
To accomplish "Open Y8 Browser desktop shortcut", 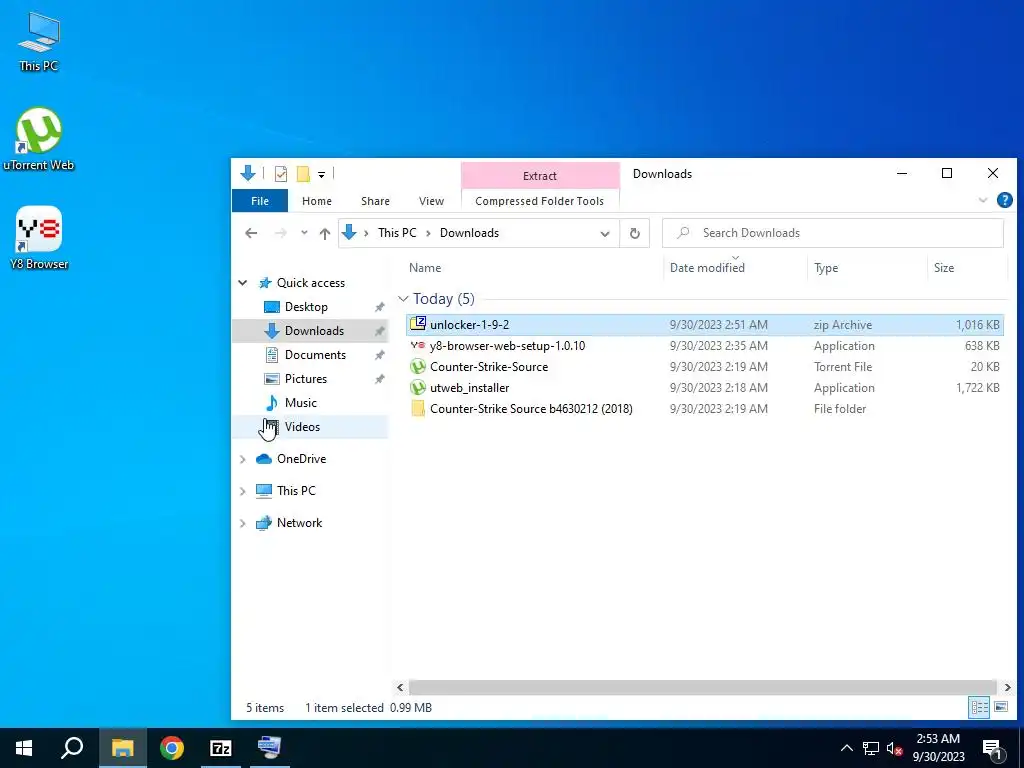I will pyautogui.click(x=39, y=238).
